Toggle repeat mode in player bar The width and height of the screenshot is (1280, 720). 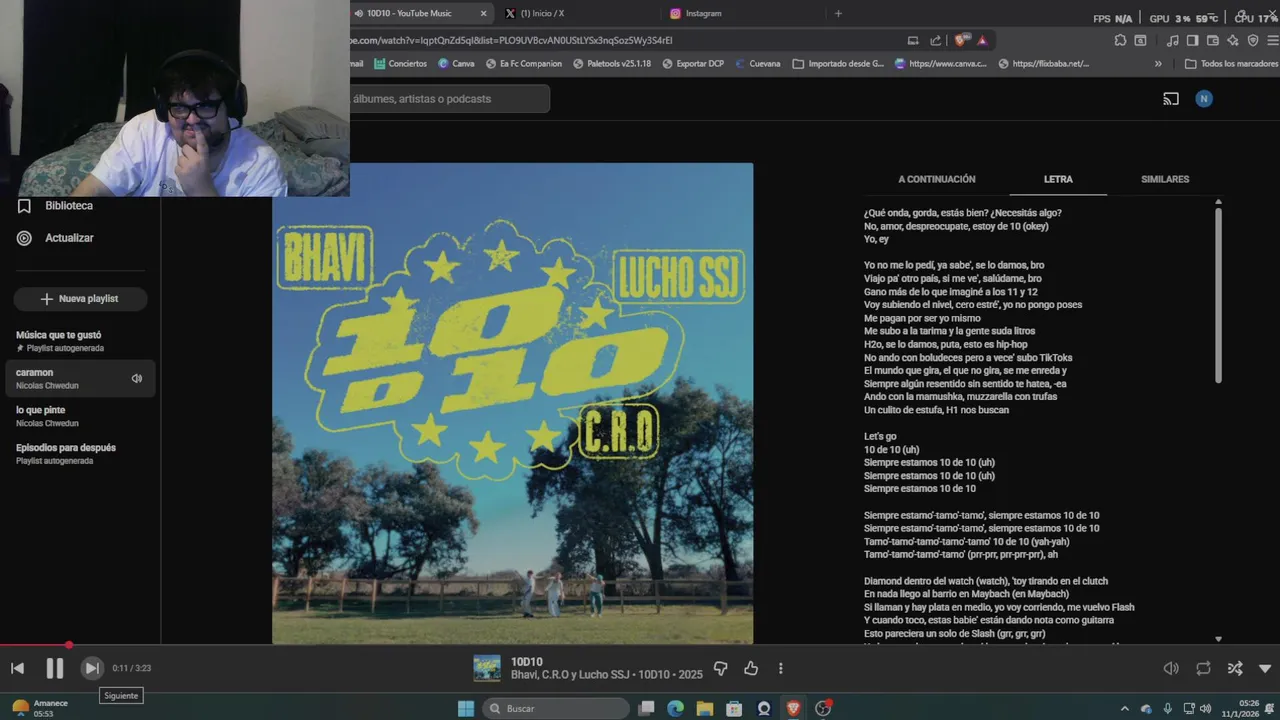[x=1203, y=668]
